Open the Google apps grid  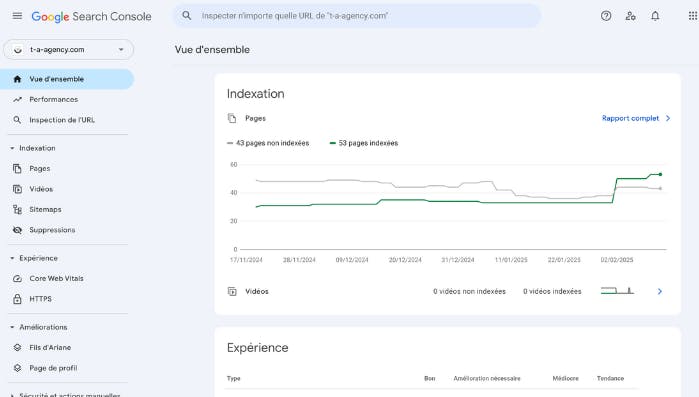(x=693, y=16)
